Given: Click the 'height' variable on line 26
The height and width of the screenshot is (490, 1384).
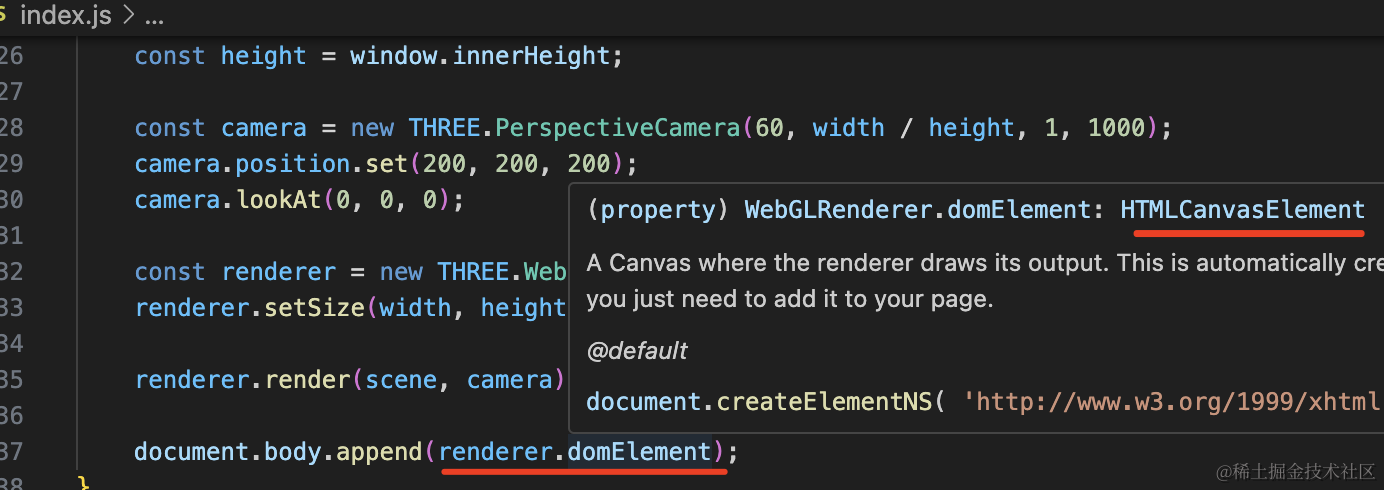Looking at the screenshot, I should [264, 56].
